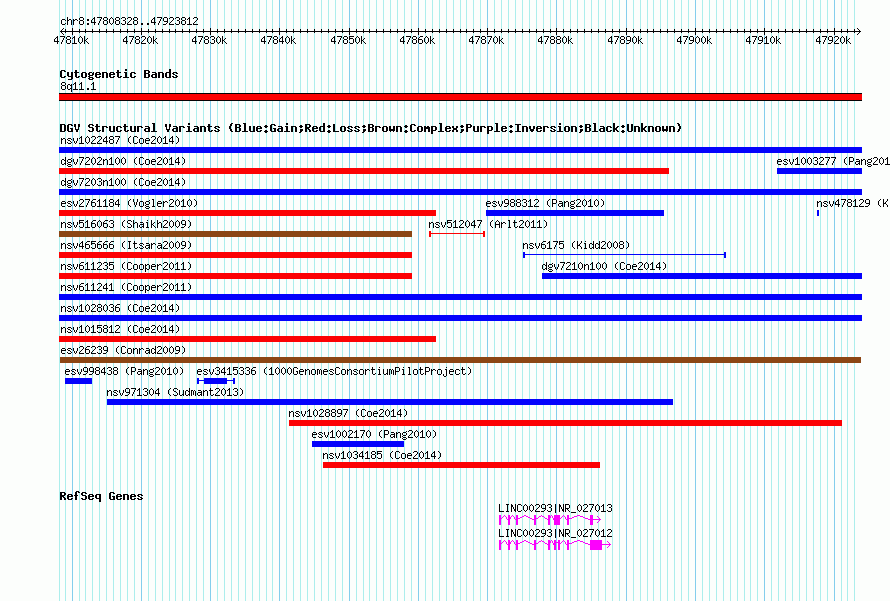
Task: Click the RefSeq Genes track title
Action: (x=101, y=496)
